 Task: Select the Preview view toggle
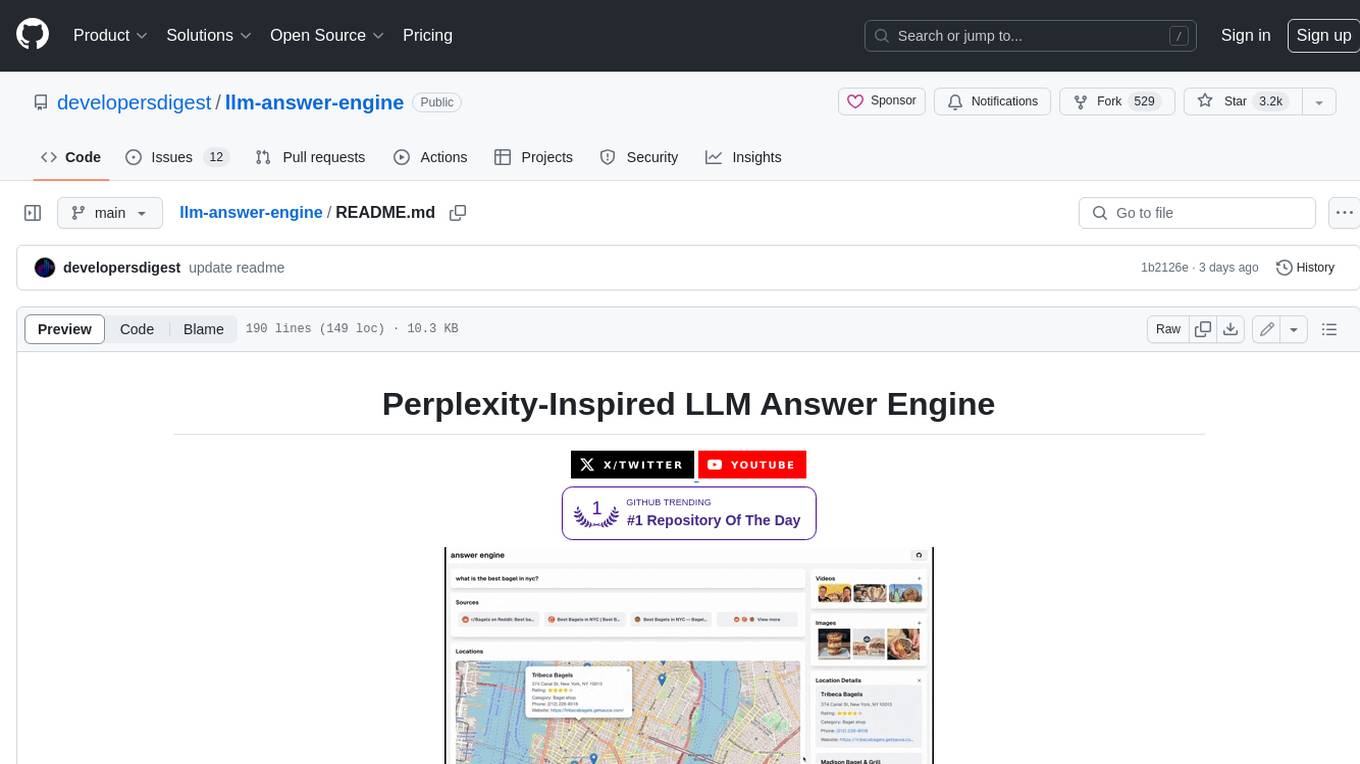click(65, 329)
